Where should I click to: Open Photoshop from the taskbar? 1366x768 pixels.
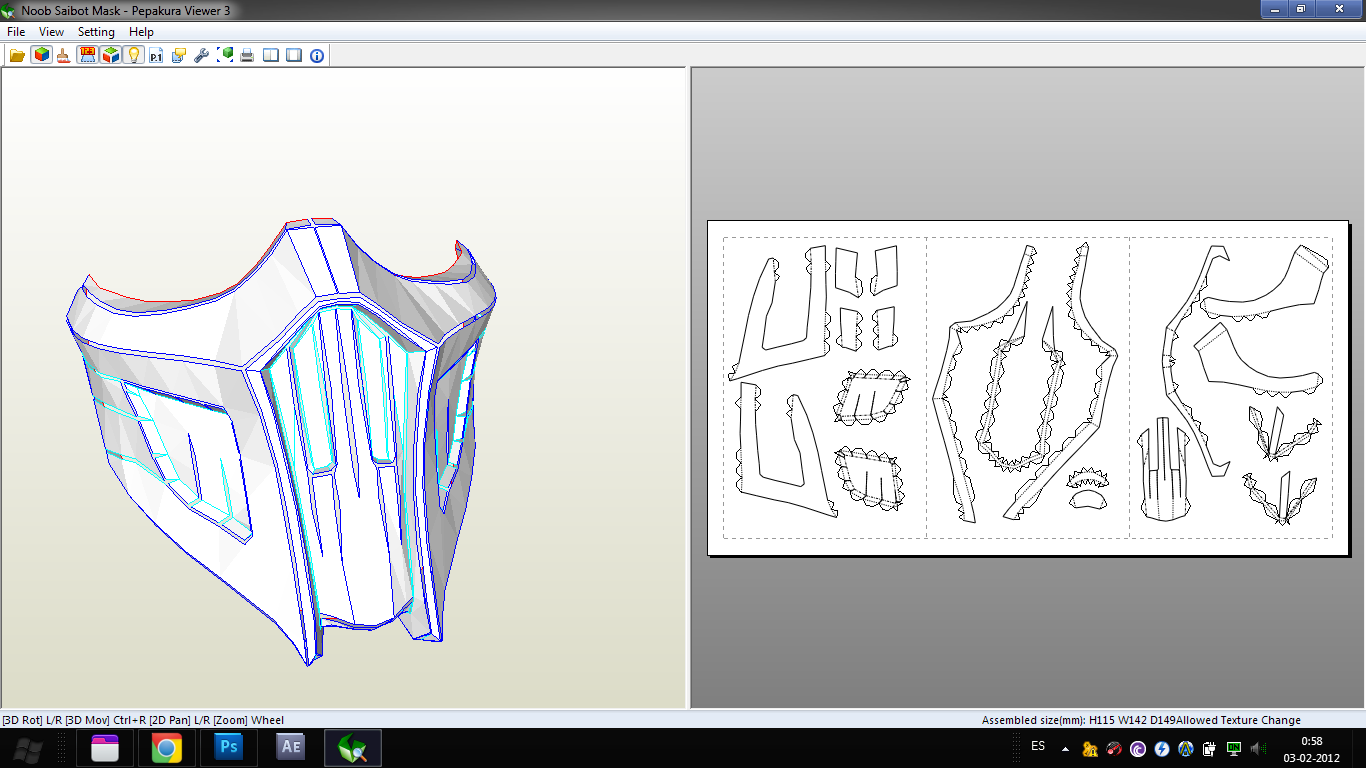(x=229, y=747)
